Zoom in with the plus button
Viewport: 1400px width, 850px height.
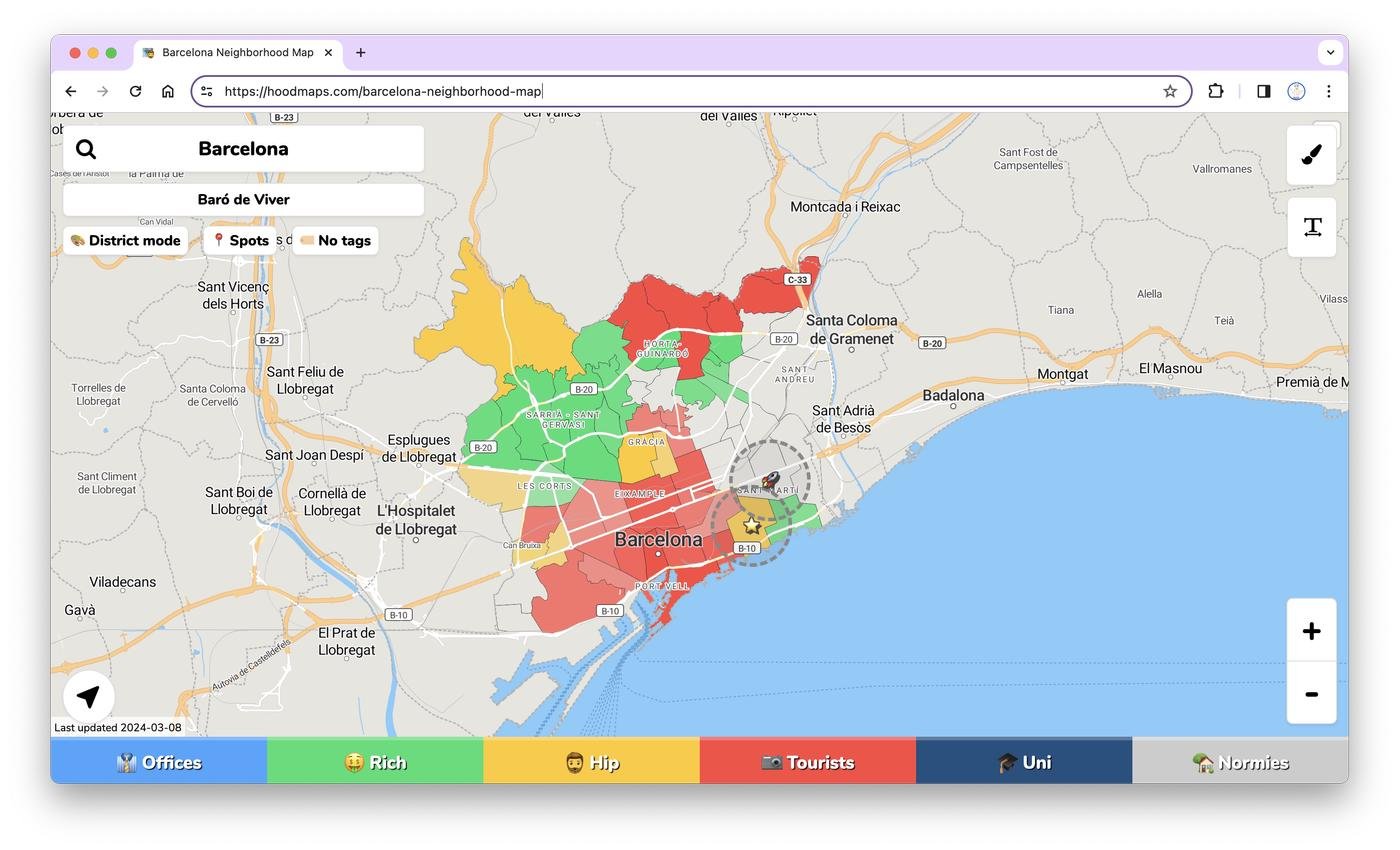(1311, 631)
